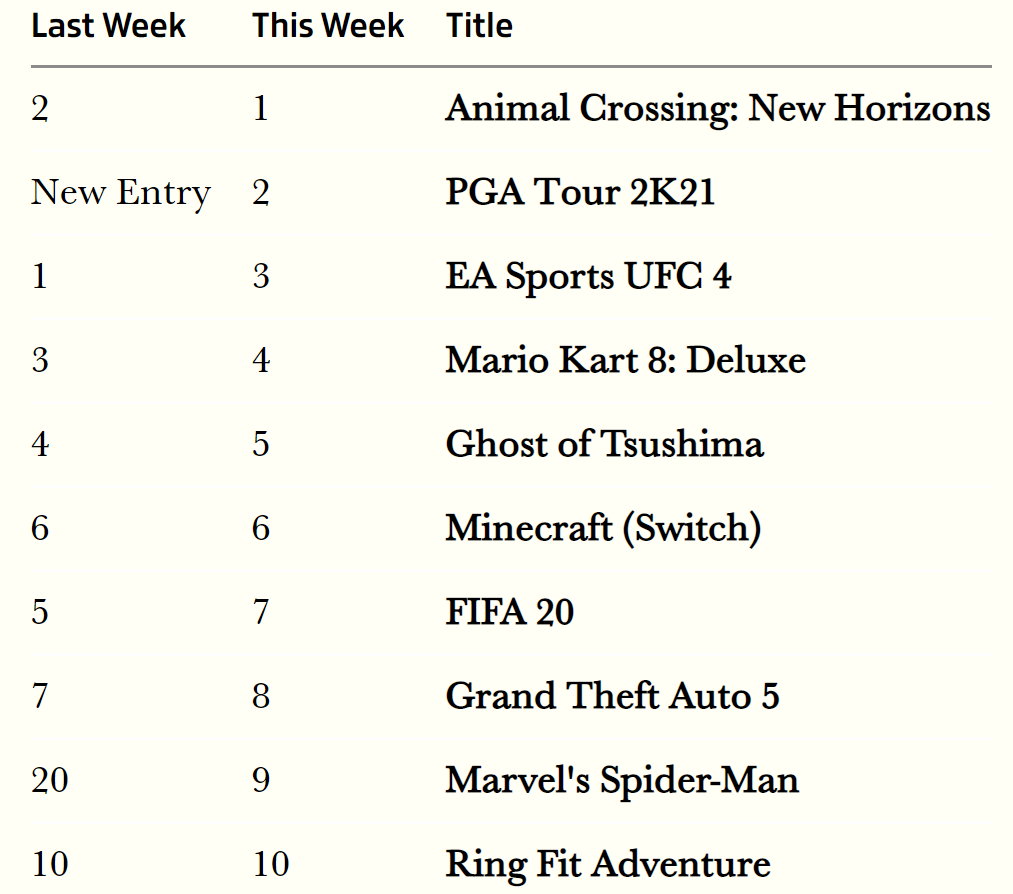
Task: Select Animal Crossing: New Horizons title
Action: [x=718, y=109]
